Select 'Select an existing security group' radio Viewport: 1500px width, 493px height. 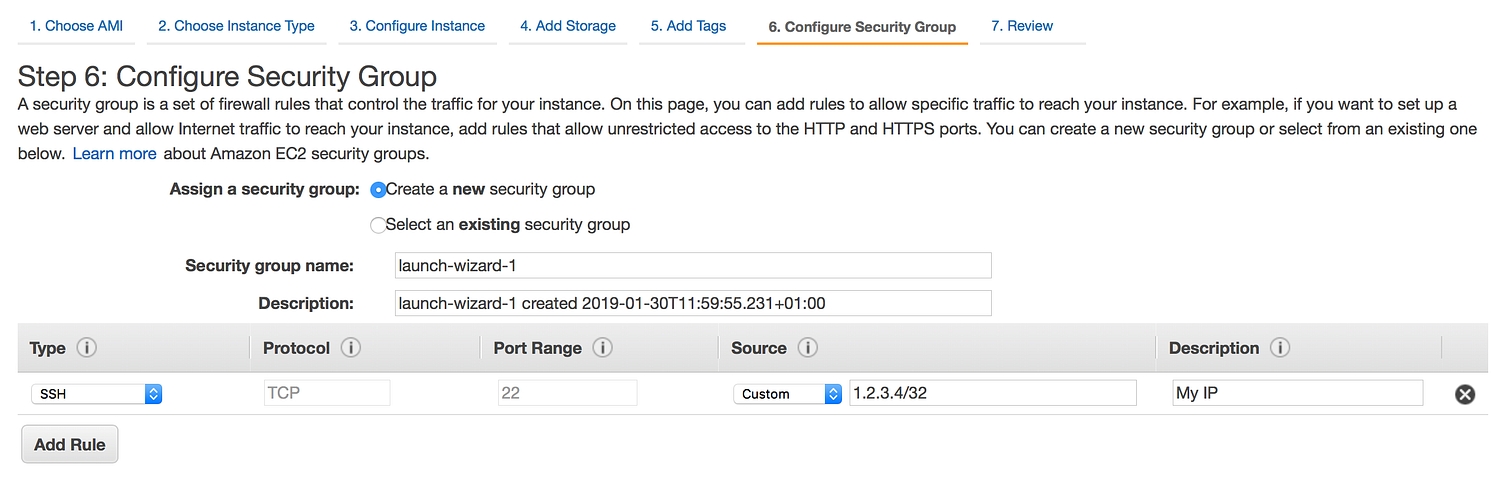378,225
